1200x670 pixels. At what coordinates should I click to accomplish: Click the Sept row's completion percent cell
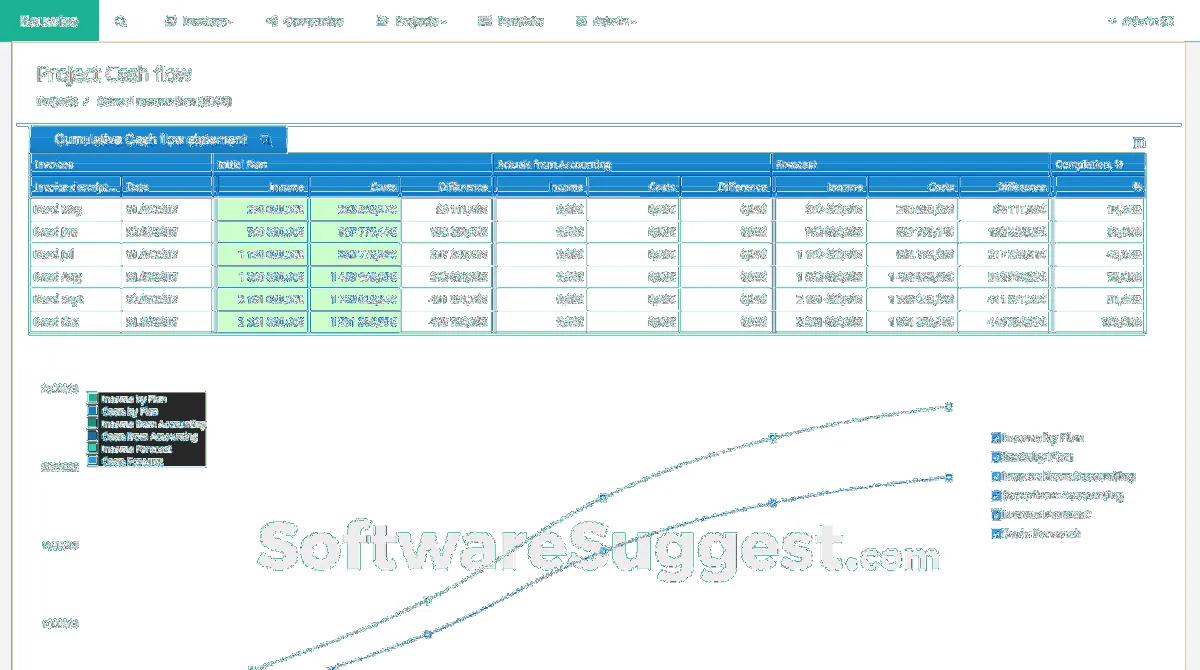coord(1099,299)
